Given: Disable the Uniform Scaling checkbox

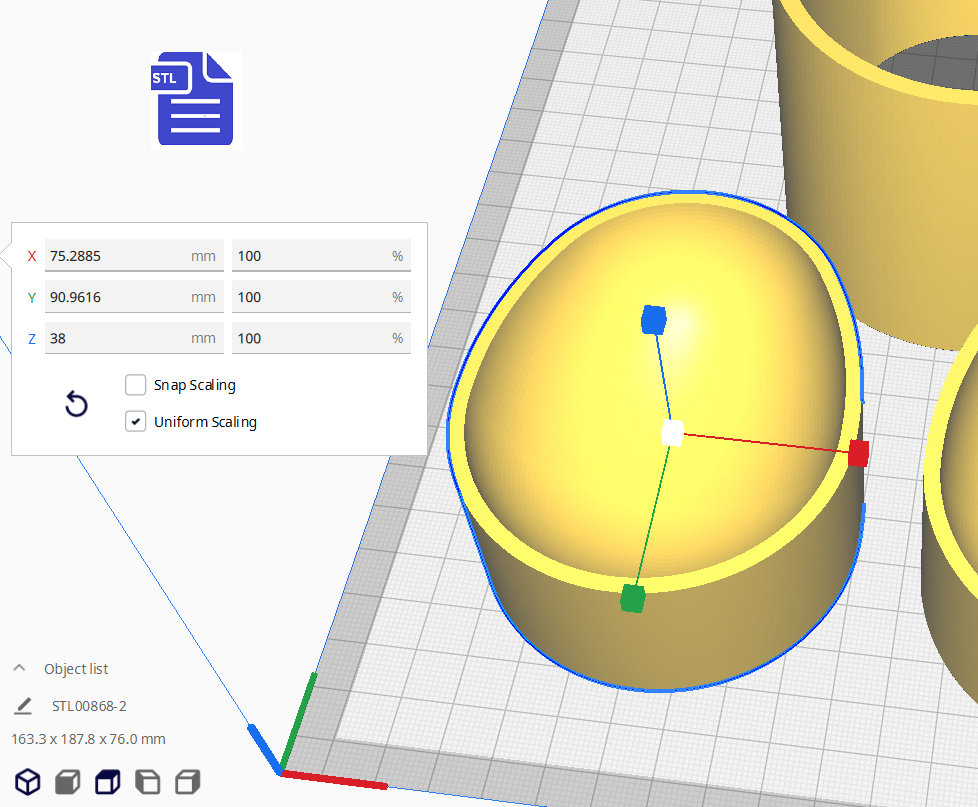Looking at the screenshot, I should click(136, 422).
